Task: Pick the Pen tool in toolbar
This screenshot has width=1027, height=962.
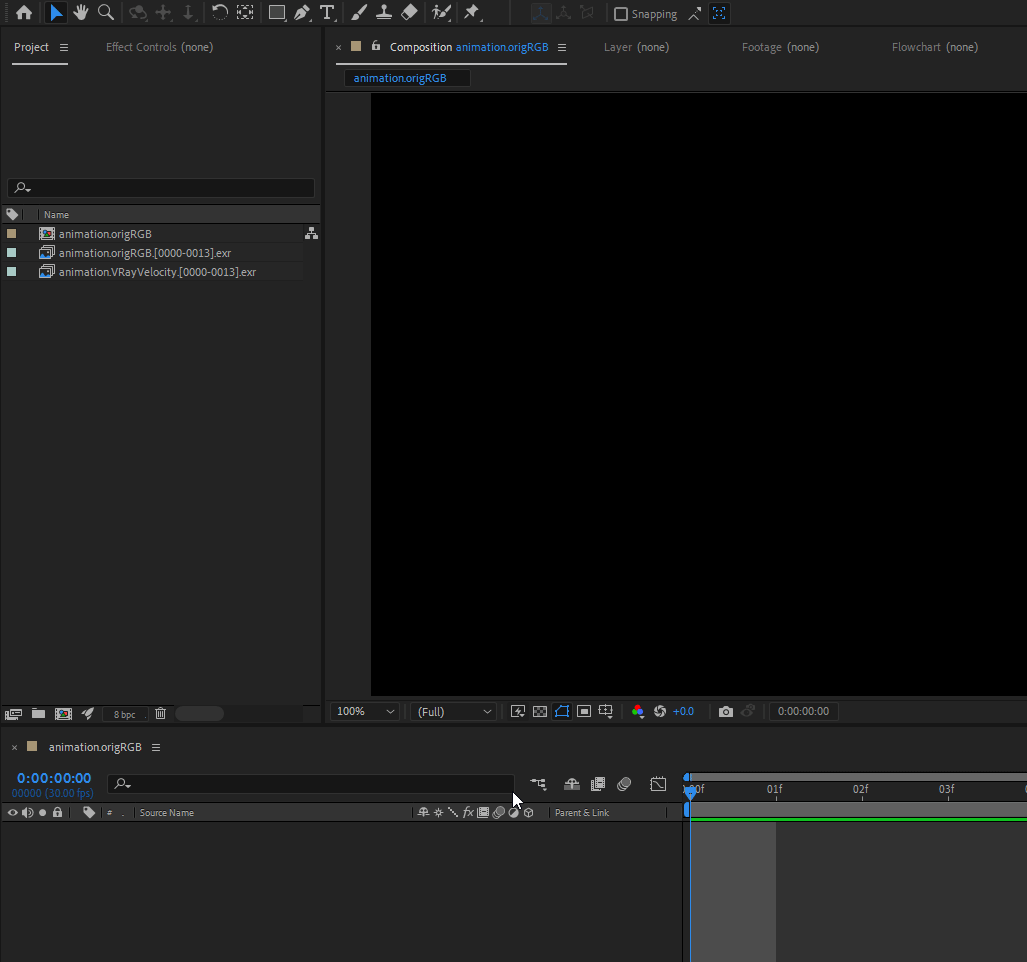Action: click(x=302, y=13)
